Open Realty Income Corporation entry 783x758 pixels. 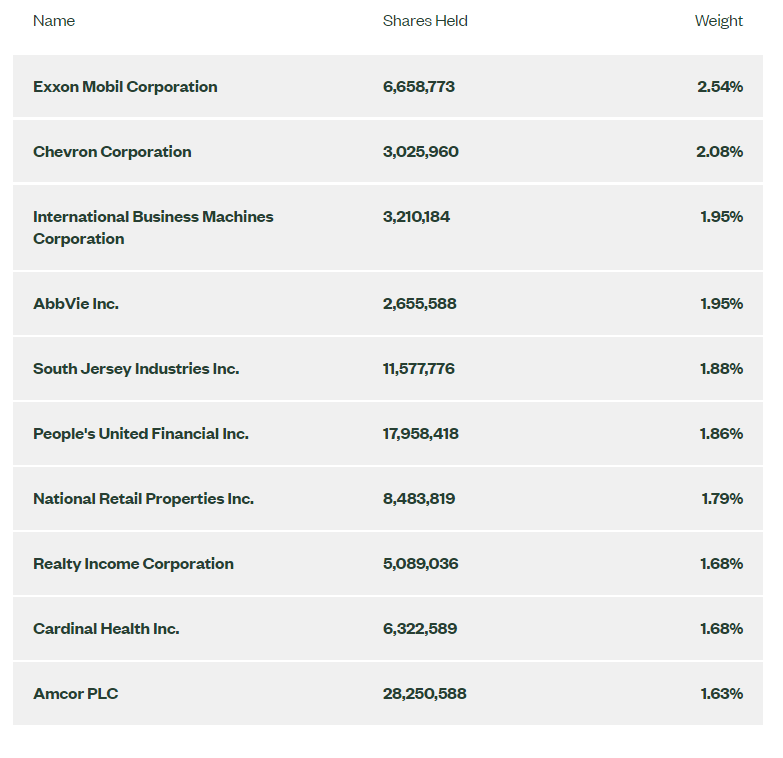pos(133,563)
